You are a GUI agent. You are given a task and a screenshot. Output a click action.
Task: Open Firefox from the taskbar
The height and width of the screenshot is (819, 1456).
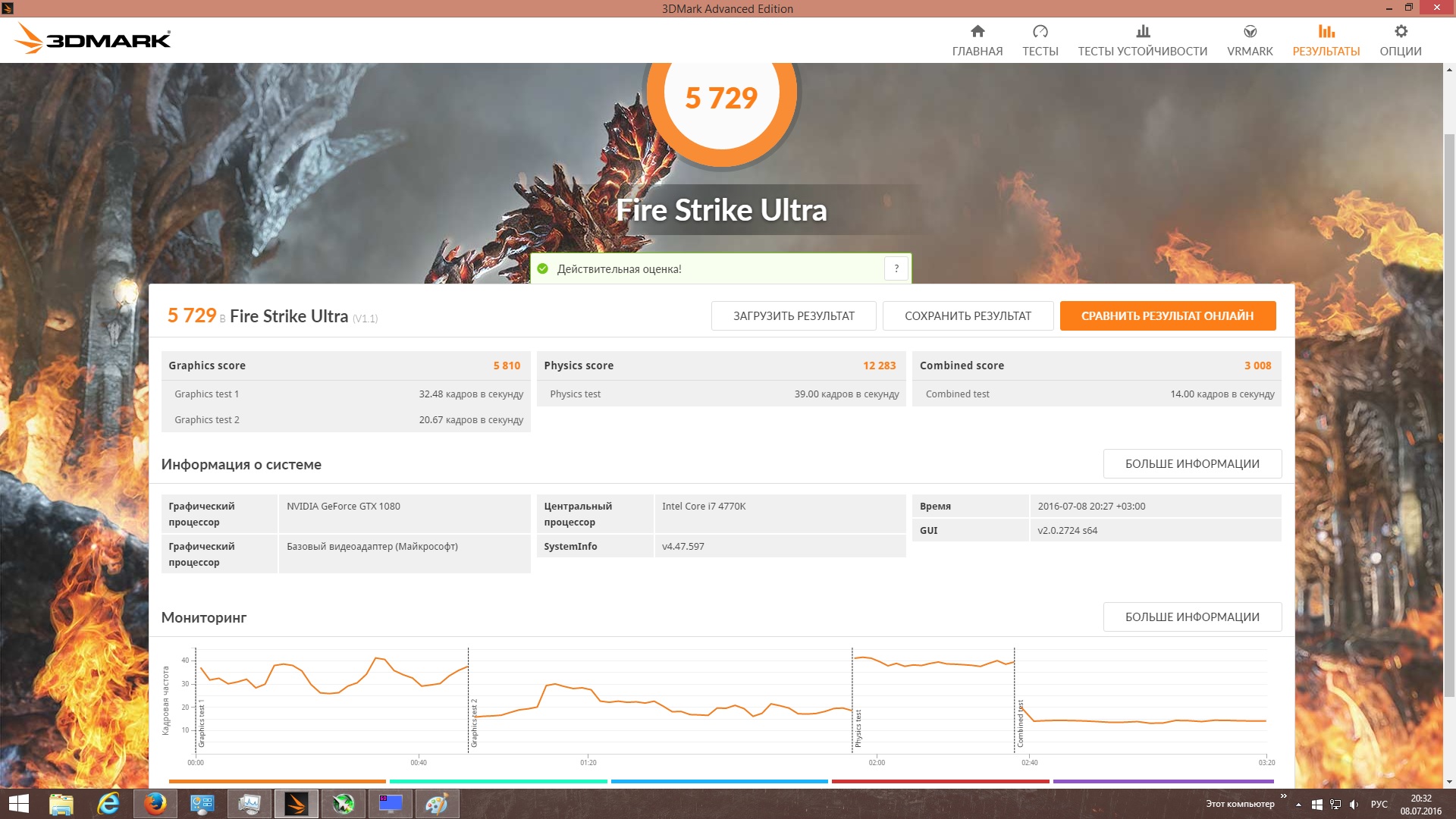coord(155,804)
